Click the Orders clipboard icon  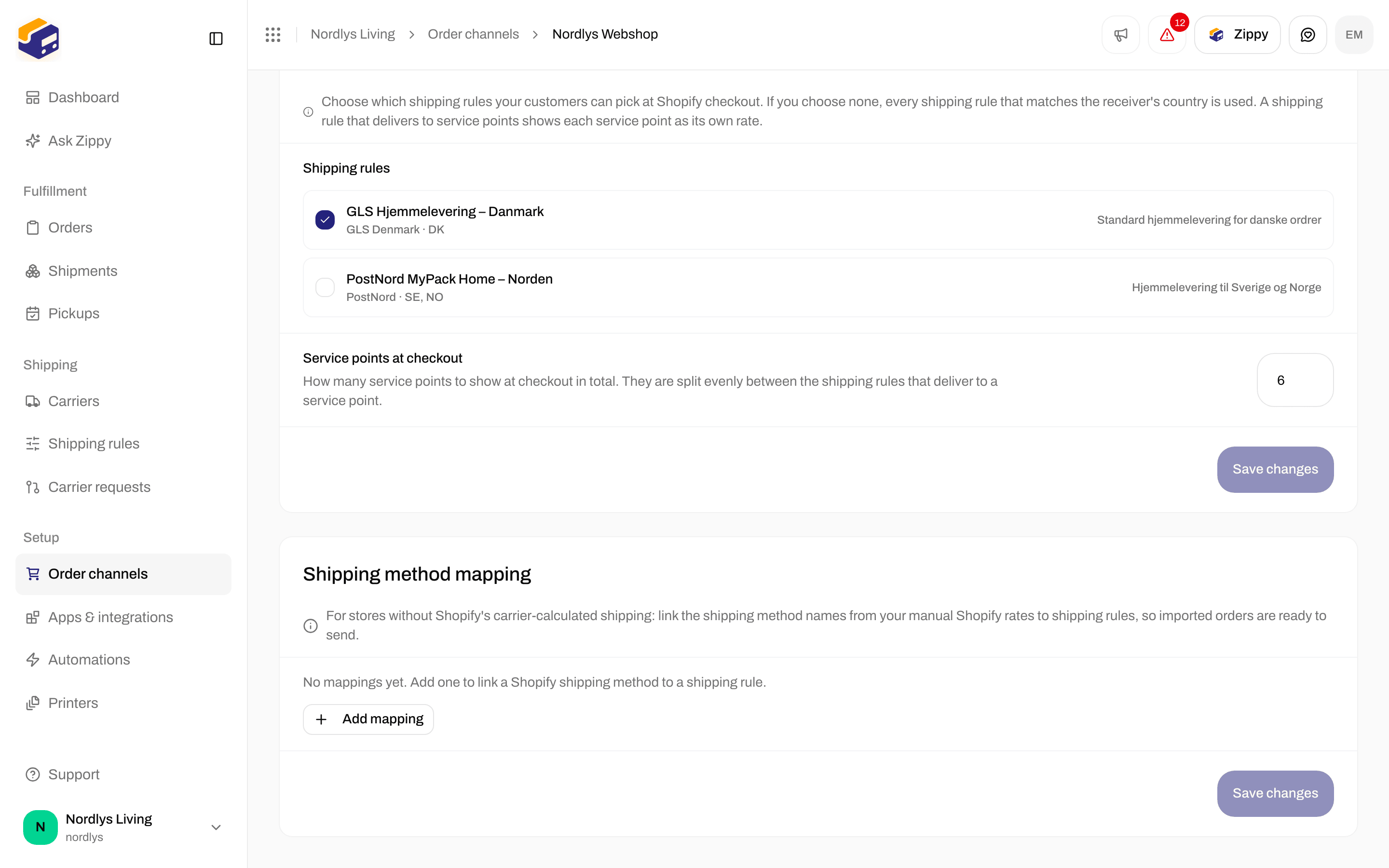click(33, 228)
